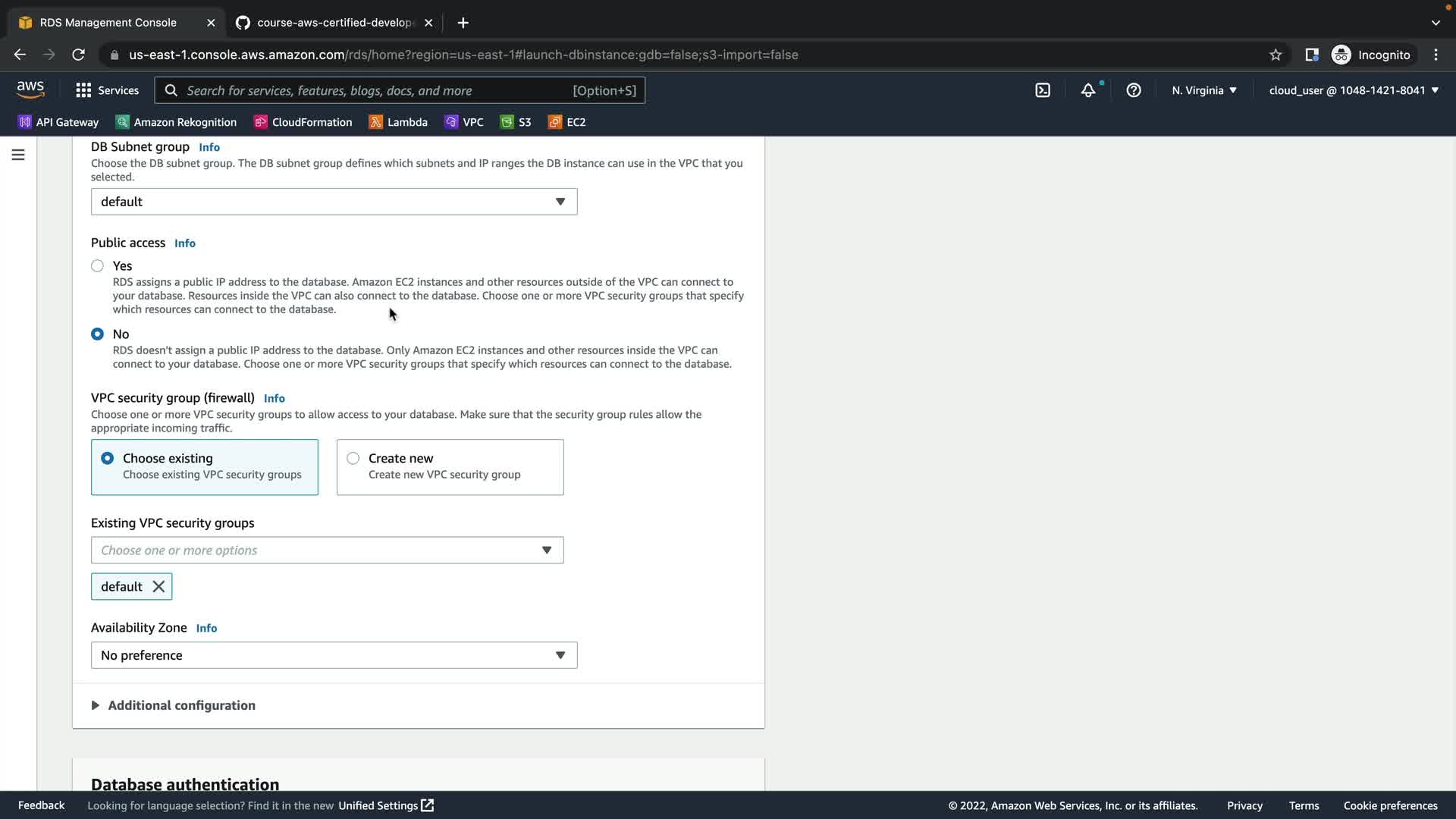Open the Services grid menu
Viewport: 1456px width, 819px height.
[107, 90]
